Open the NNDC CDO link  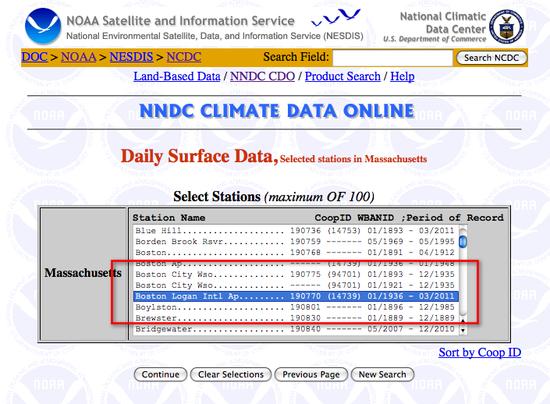(x=262, y=76)
